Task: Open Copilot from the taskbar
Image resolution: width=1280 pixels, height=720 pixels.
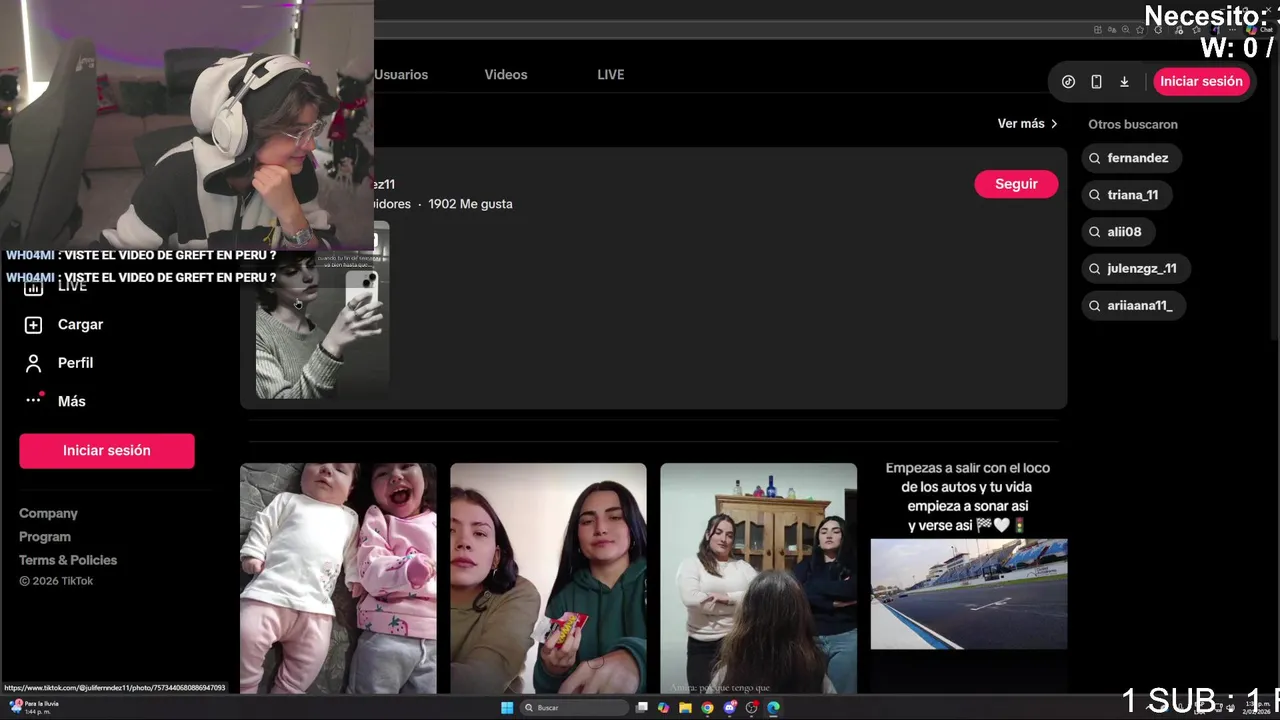Action: coord(664,708)
